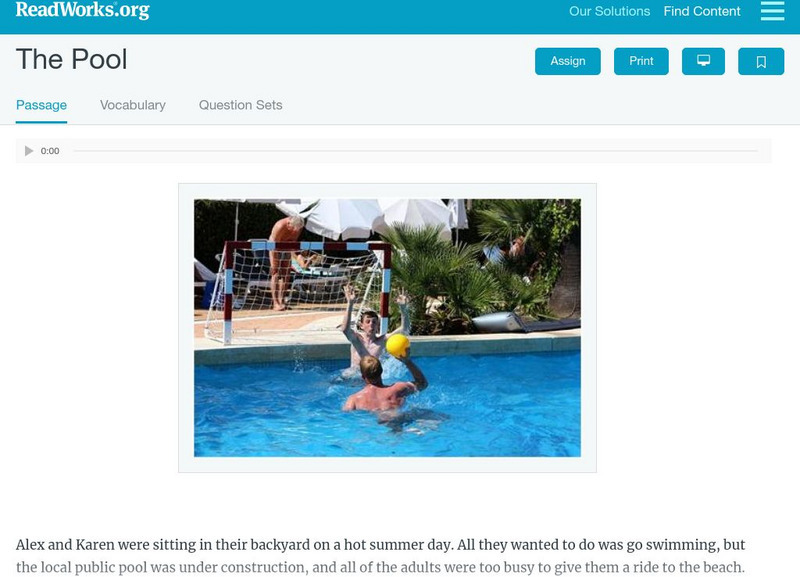Open the hamburger menu icon
800x577 pixels.
pos(772,11)
